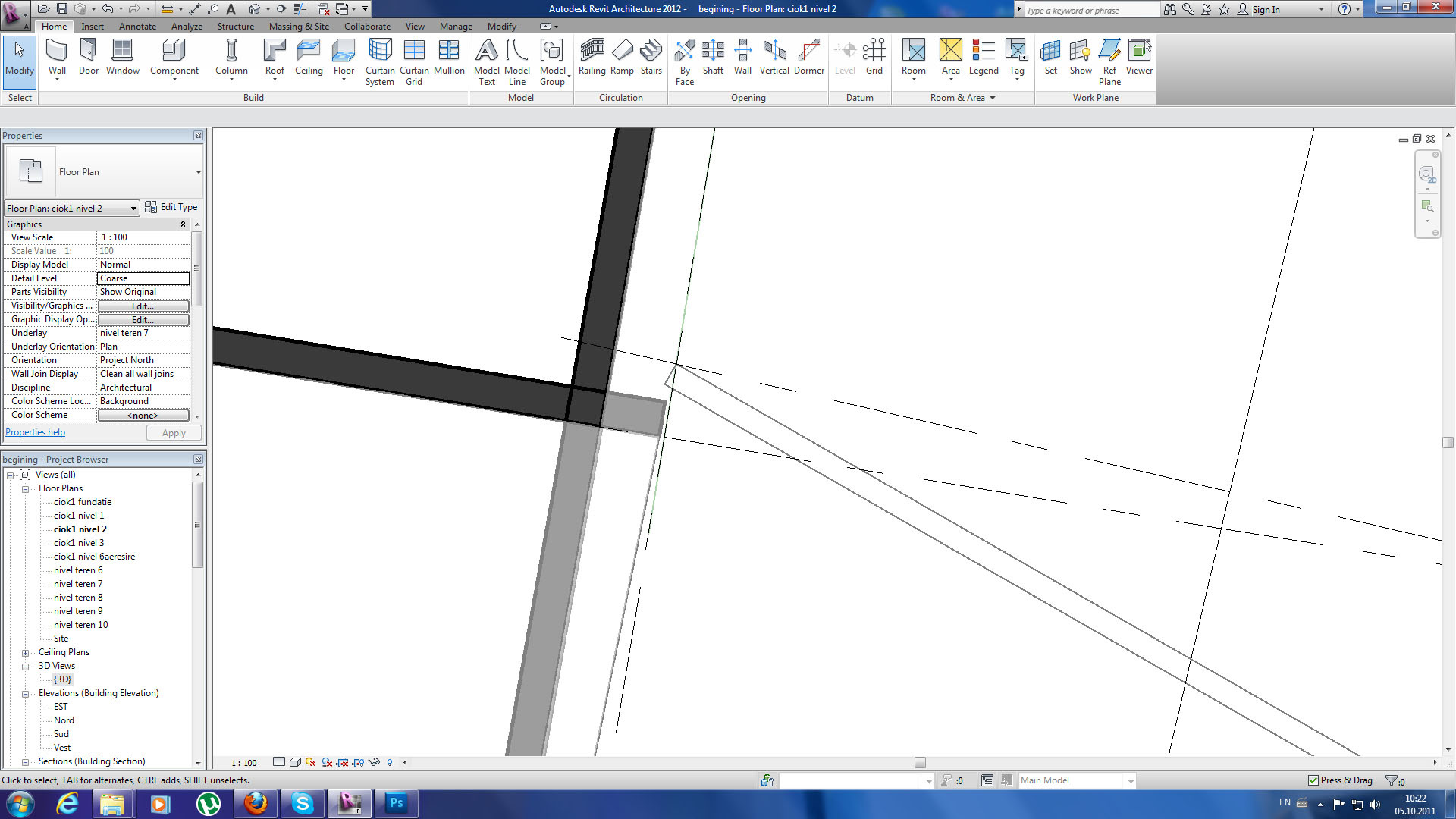Open Photoshop from the Windows taskbar
1456x819 pixels.
click(396, 803)
